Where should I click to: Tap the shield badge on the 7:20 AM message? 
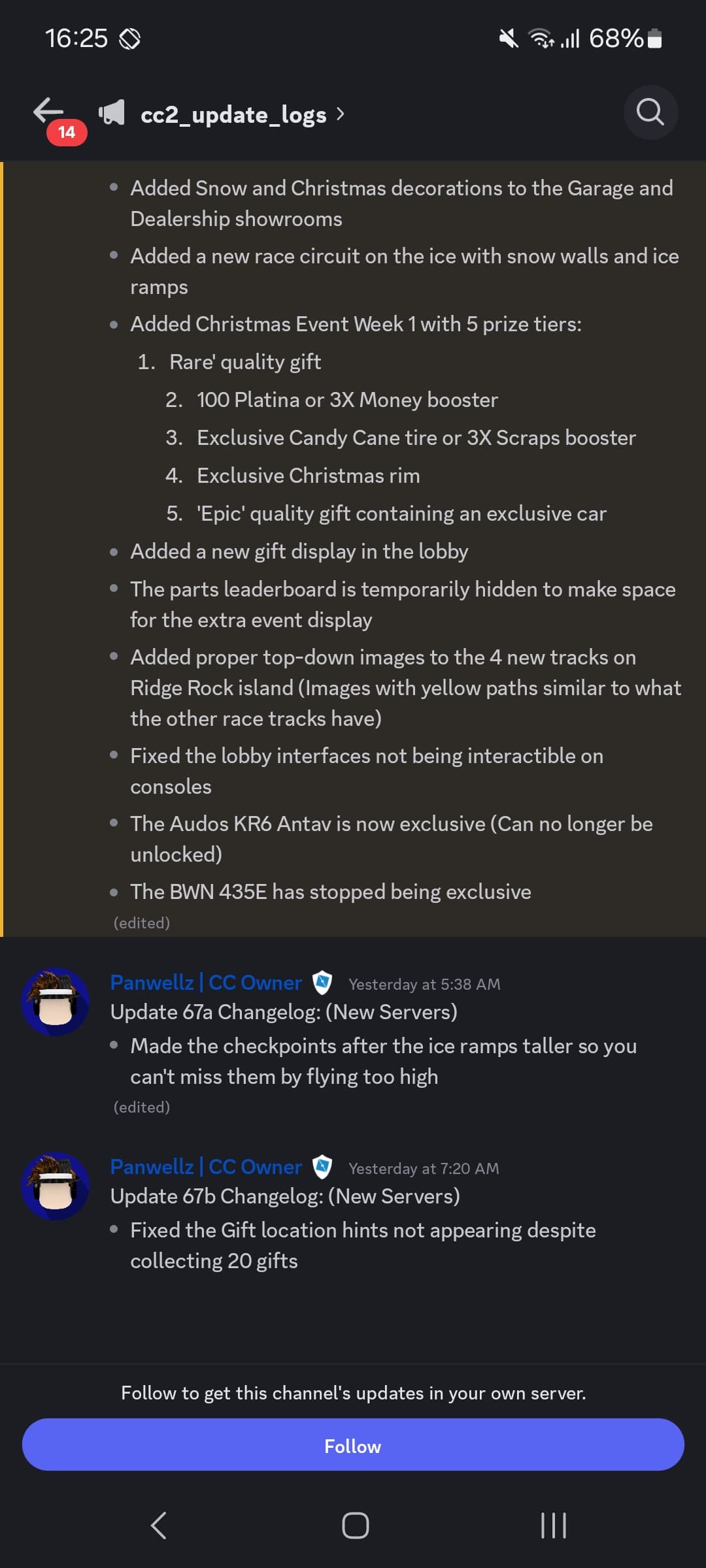[322, 1167]
